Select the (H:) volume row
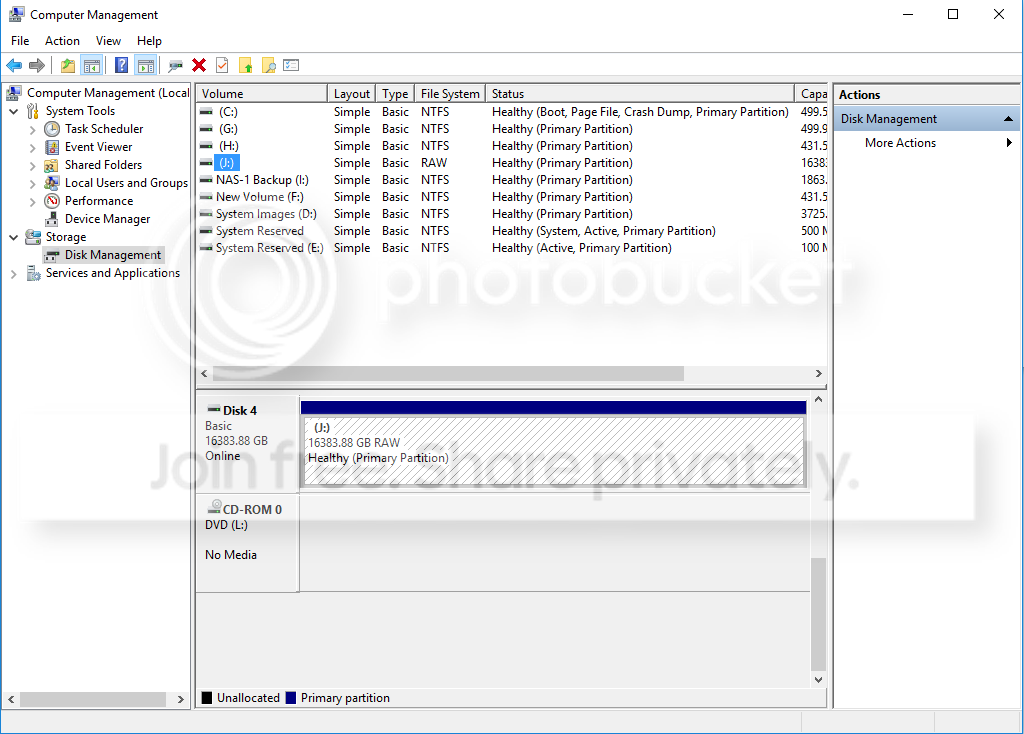 513,146
